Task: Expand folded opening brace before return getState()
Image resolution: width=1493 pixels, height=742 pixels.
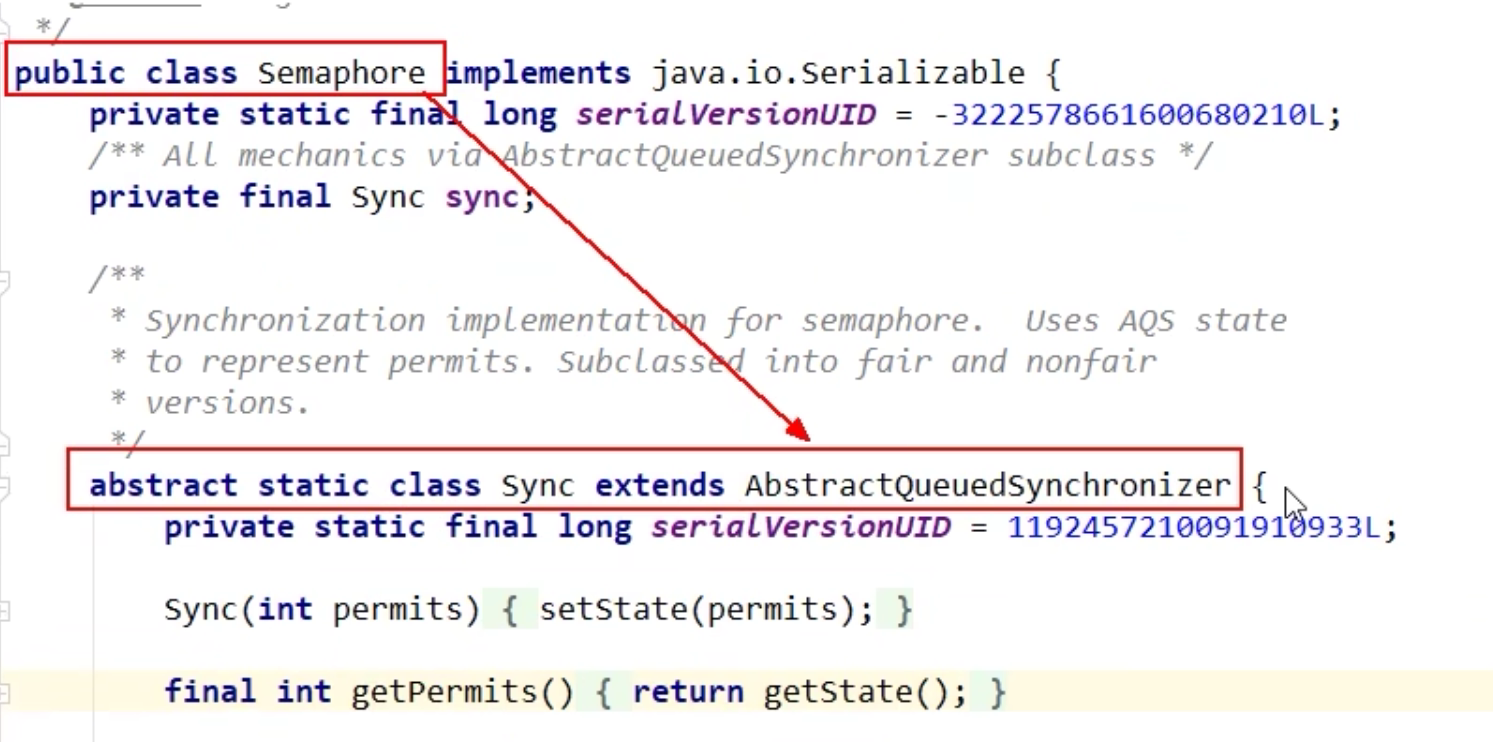Action: pyautogui.click(x=603, y=692)
